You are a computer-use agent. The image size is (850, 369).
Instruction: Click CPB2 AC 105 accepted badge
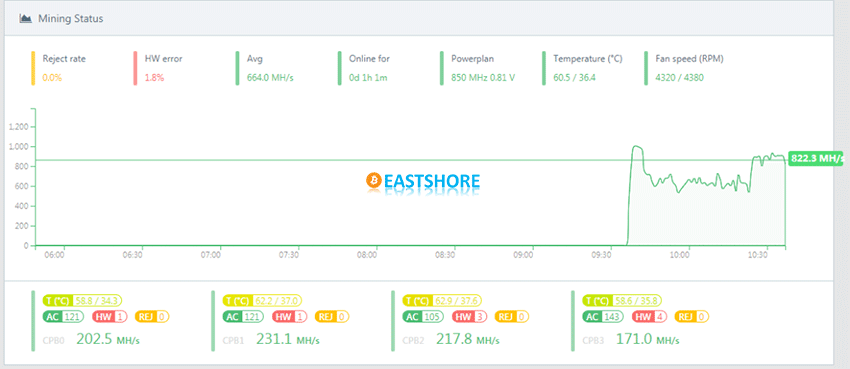[x=423, y=316]
